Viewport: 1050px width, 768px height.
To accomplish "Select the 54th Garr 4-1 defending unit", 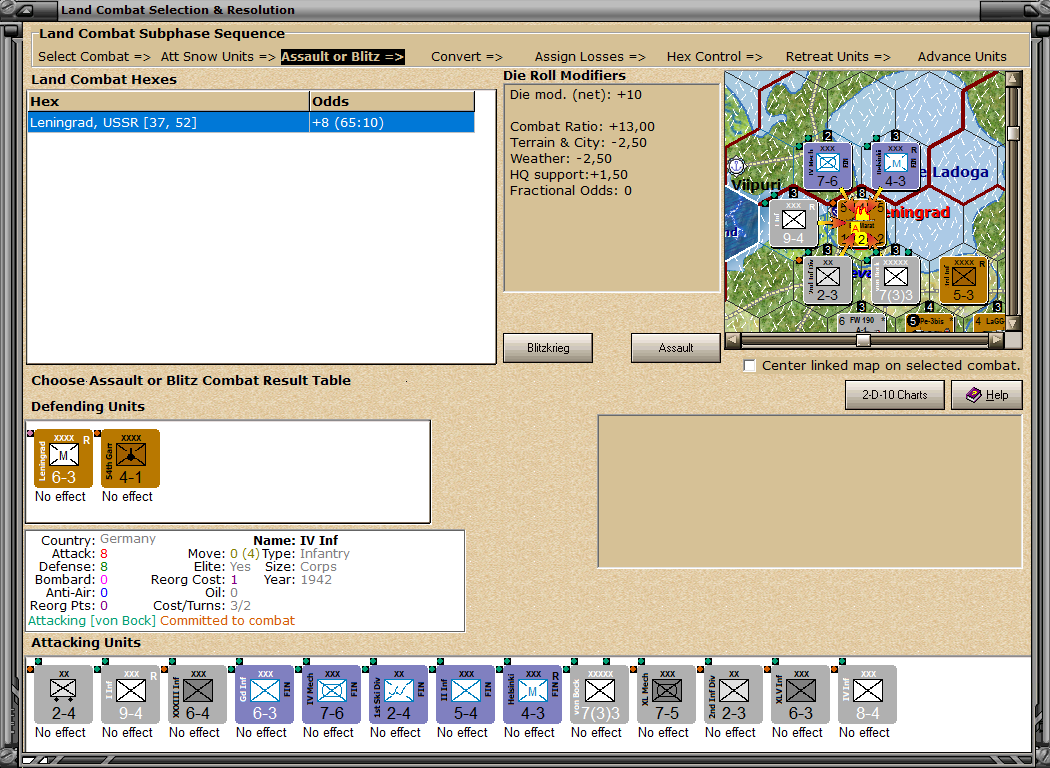I will 131,459.
